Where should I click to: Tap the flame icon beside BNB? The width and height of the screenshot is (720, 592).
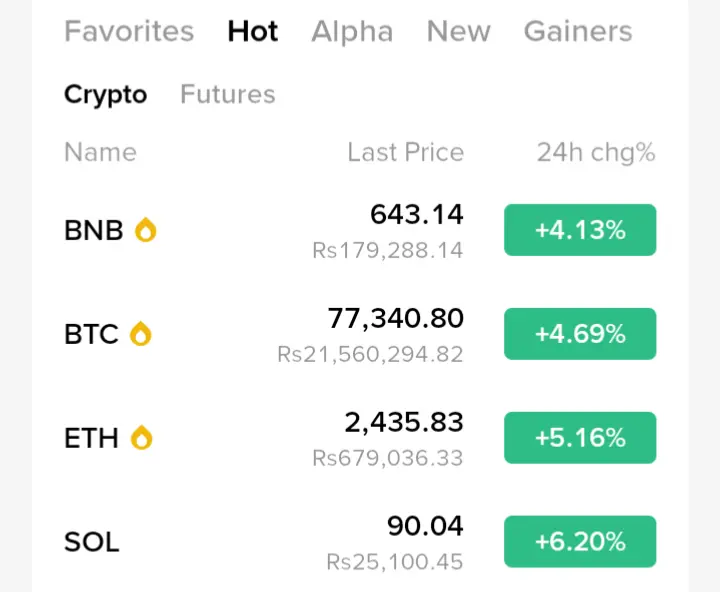(x=146, y=230)
